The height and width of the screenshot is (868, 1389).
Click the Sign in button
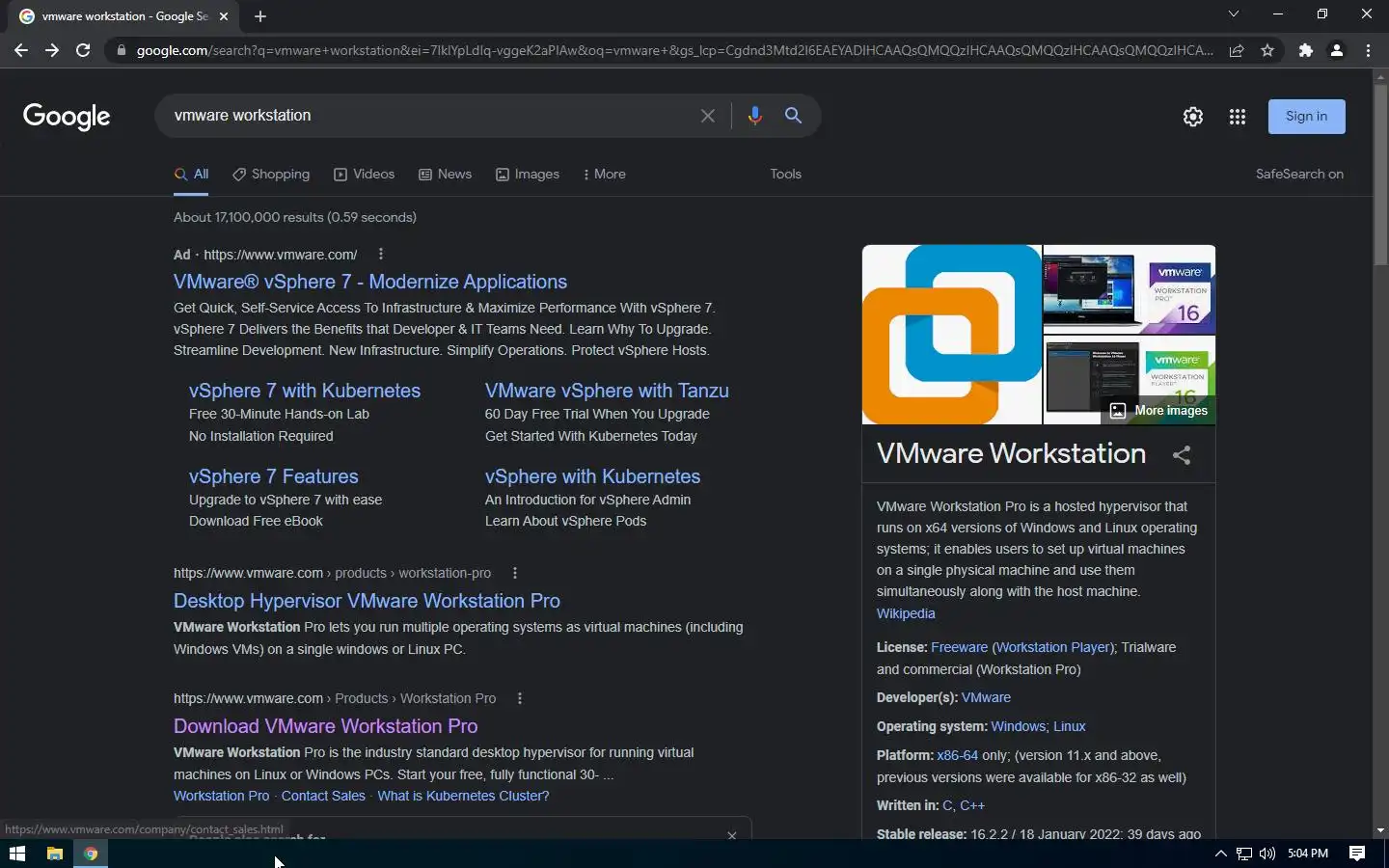(1306, 117)
